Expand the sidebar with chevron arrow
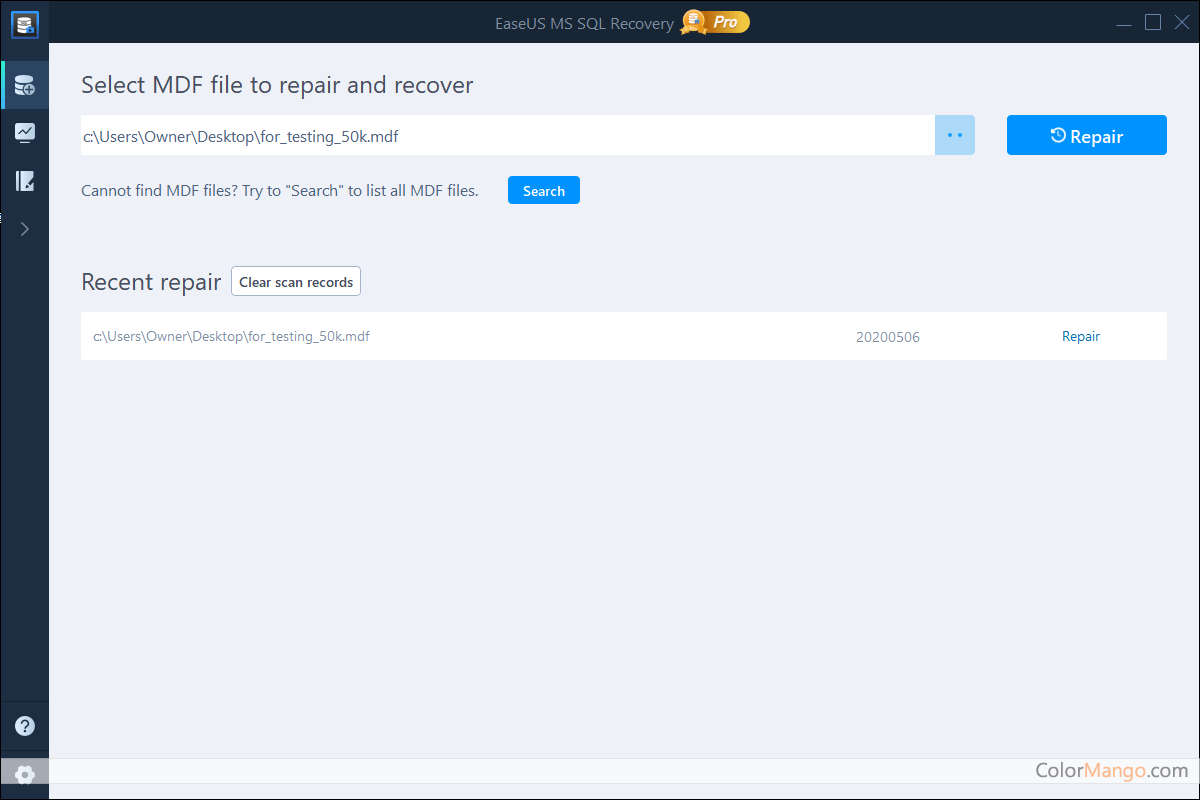Screen dimensions: 1200x800 (x=24, y=229)
